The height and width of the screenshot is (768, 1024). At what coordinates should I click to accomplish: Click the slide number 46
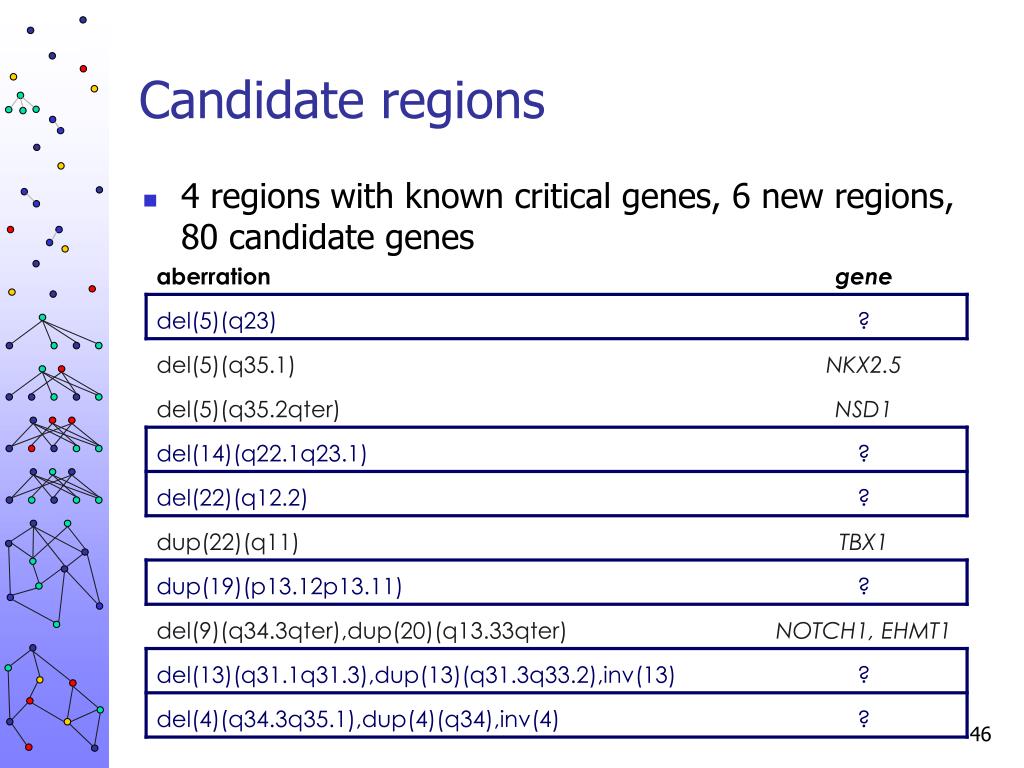(x=980, y=735)
